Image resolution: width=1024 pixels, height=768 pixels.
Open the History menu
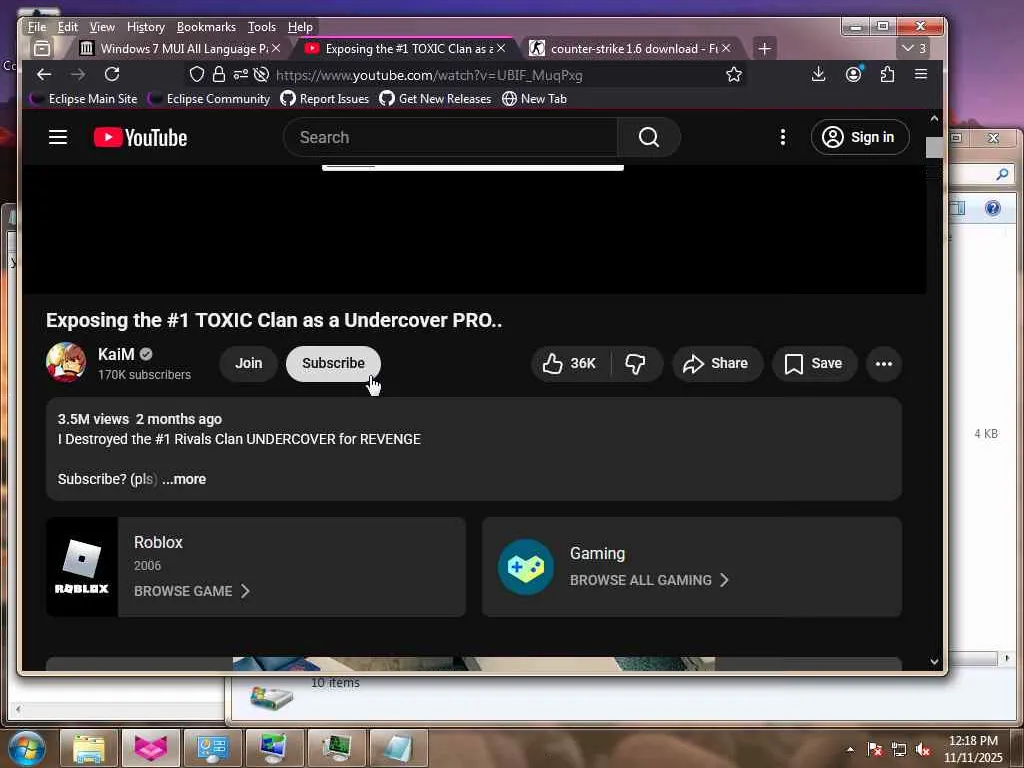[146, 27]
